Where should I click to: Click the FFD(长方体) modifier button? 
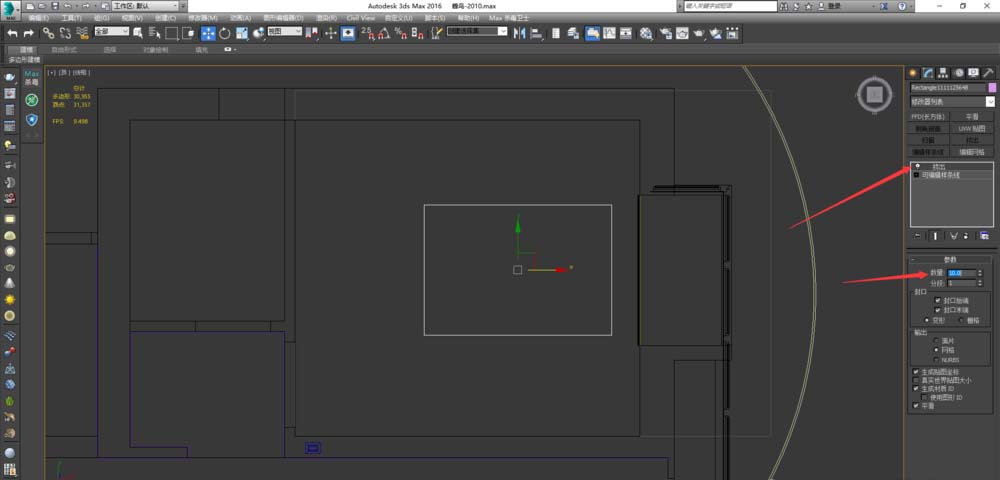click(929, 117)
